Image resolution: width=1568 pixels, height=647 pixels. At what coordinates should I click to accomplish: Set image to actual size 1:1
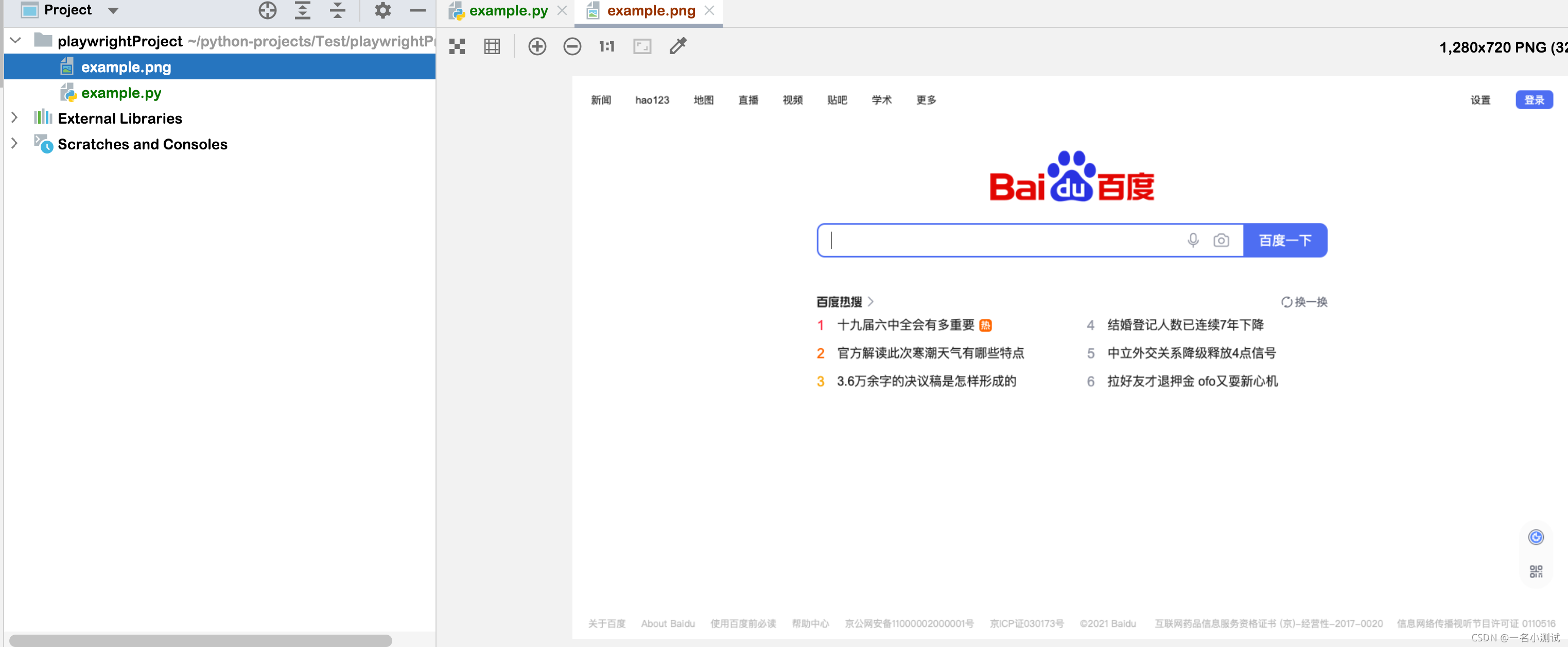(x=607, y=46)
